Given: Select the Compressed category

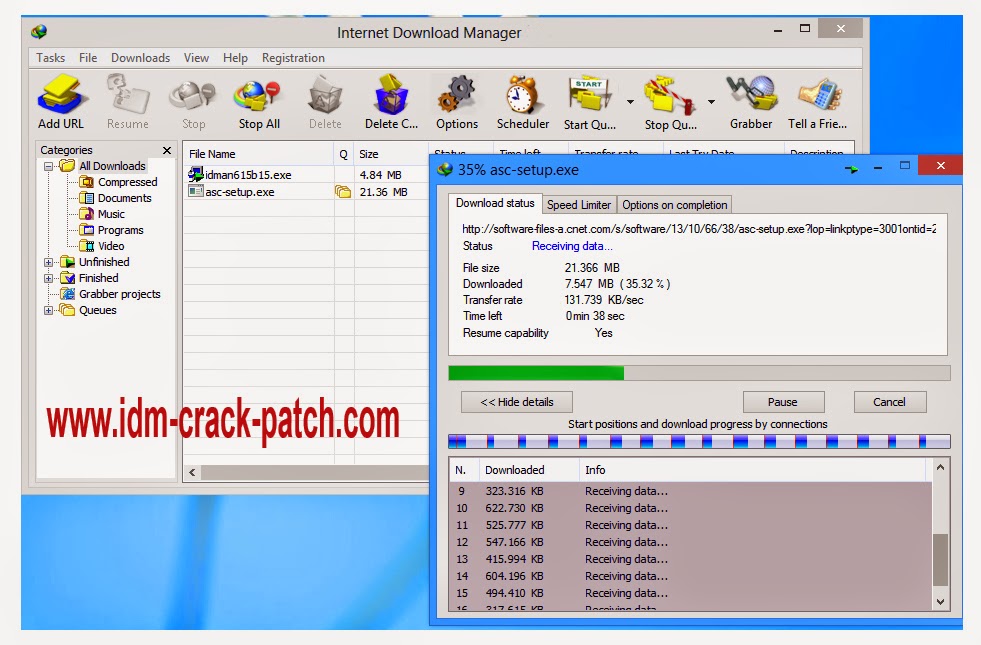Looking at the screenshot, I should click(128, 182).
